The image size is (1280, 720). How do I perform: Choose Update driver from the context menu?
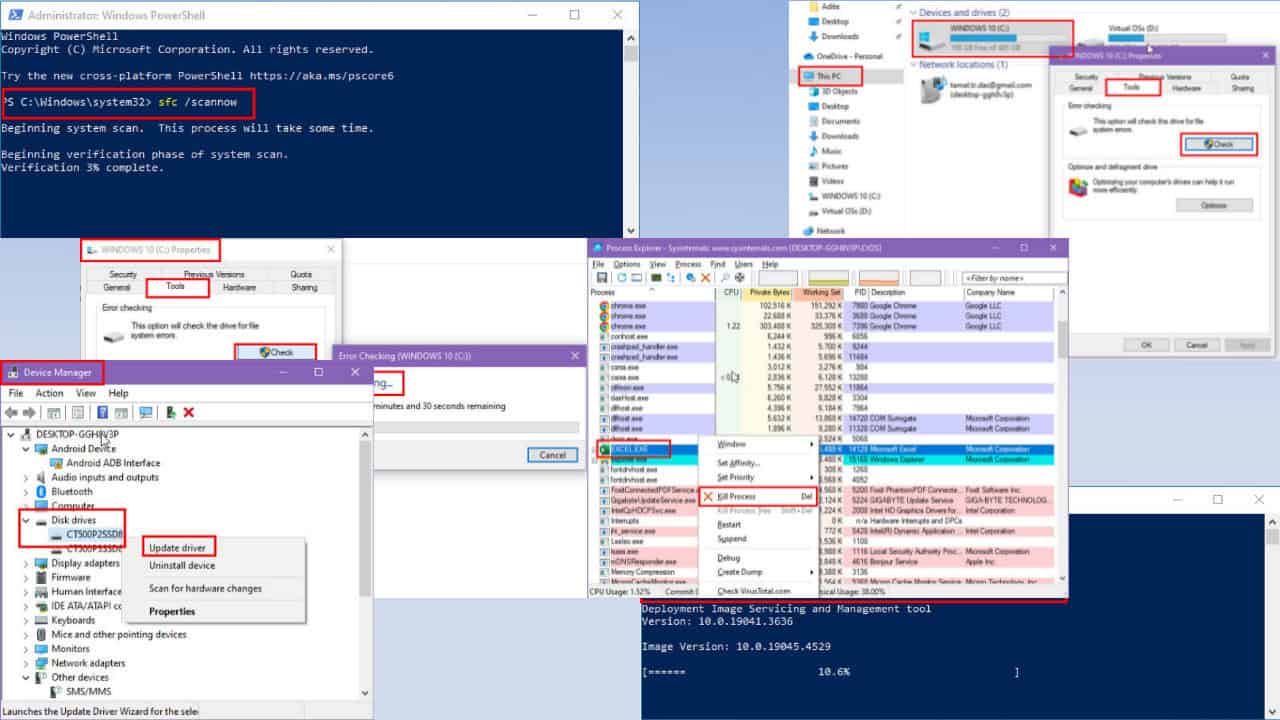178,547
